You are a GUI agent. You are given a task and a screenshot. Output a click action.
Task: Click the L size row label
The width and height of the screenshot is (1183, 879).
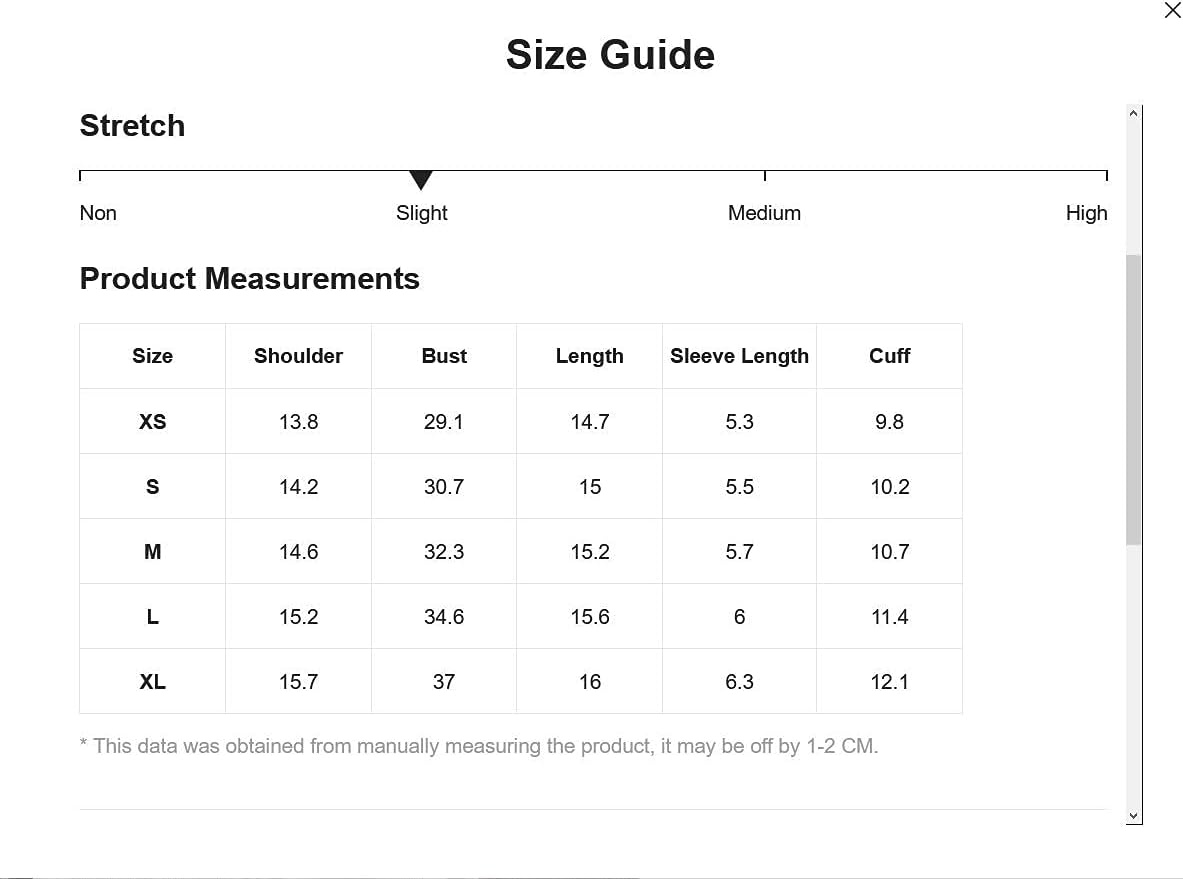point(152,617)
